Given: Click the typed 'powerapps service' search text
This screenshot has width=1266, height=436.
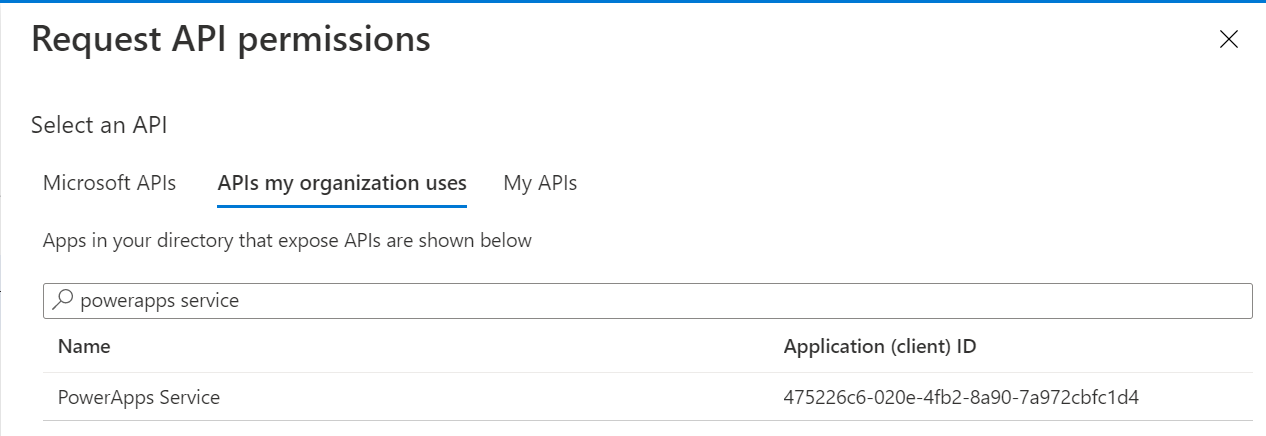Looking at the screenshot, I should click(x=160, y=300).
